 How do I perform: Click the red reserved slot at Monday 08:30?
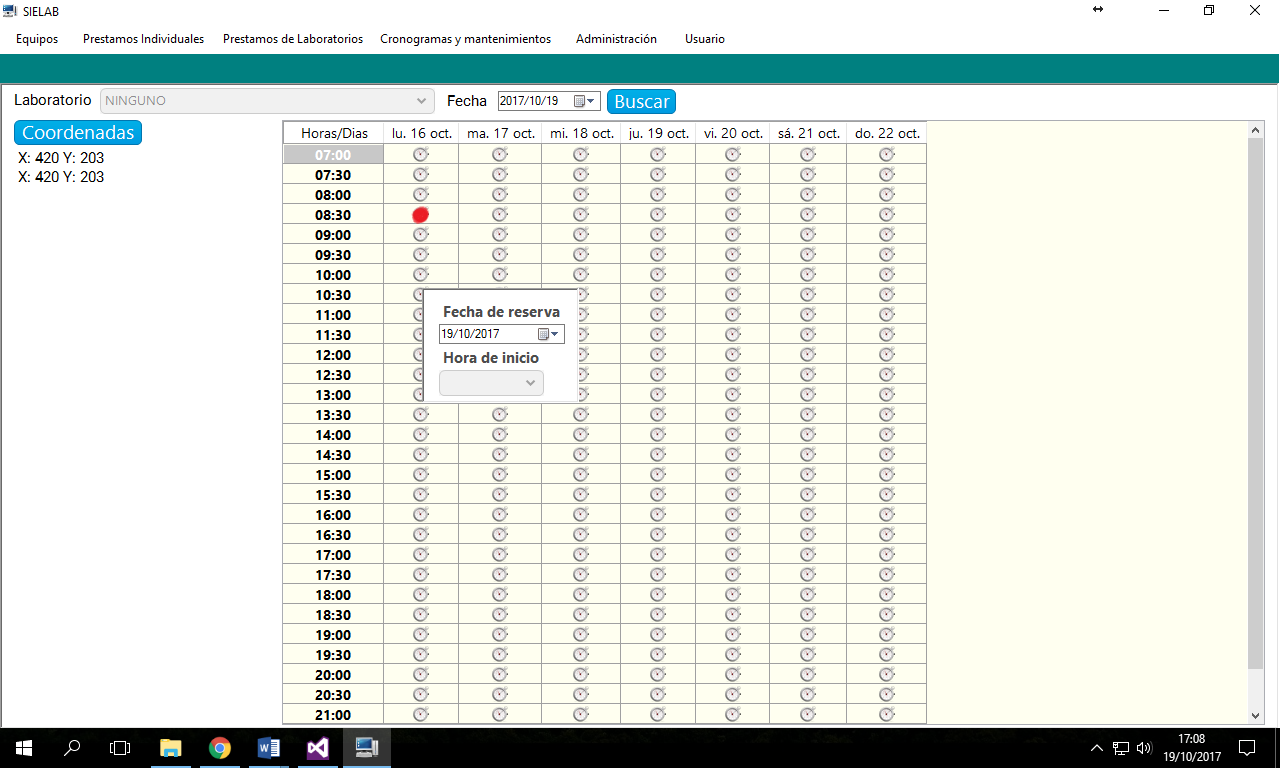(421, 215)
